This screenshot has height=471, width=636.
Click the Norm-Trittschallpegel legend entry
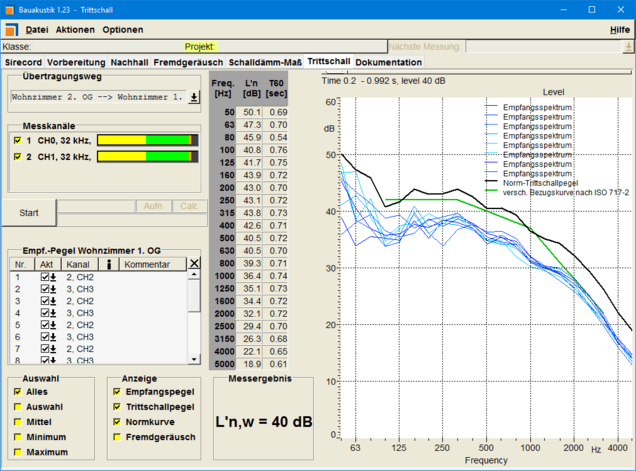tap(532, 183)
